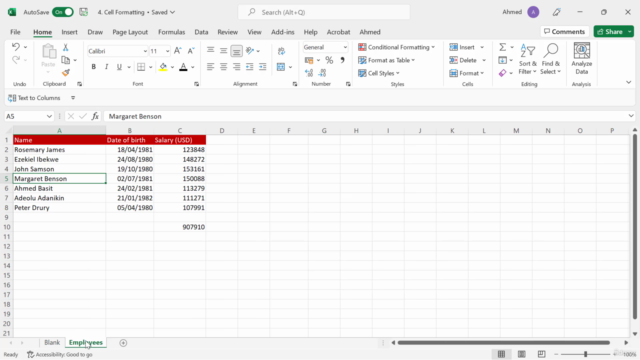The height and width of the screenshot is (360, 640).
Task: Open the Borders grid icon
Action: 141,67
